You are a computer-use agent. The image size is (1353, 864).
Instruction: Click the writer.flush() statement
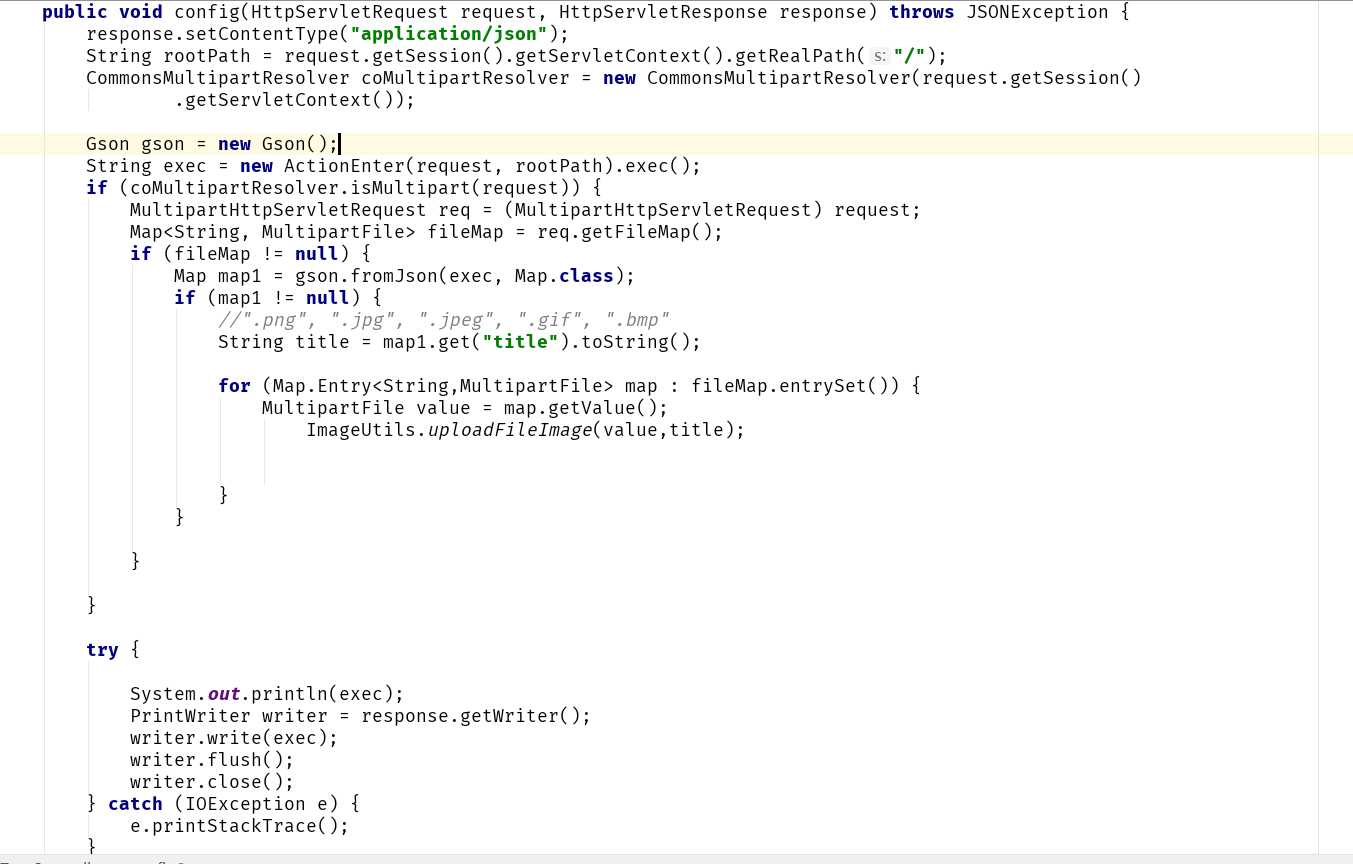point(212,760)
